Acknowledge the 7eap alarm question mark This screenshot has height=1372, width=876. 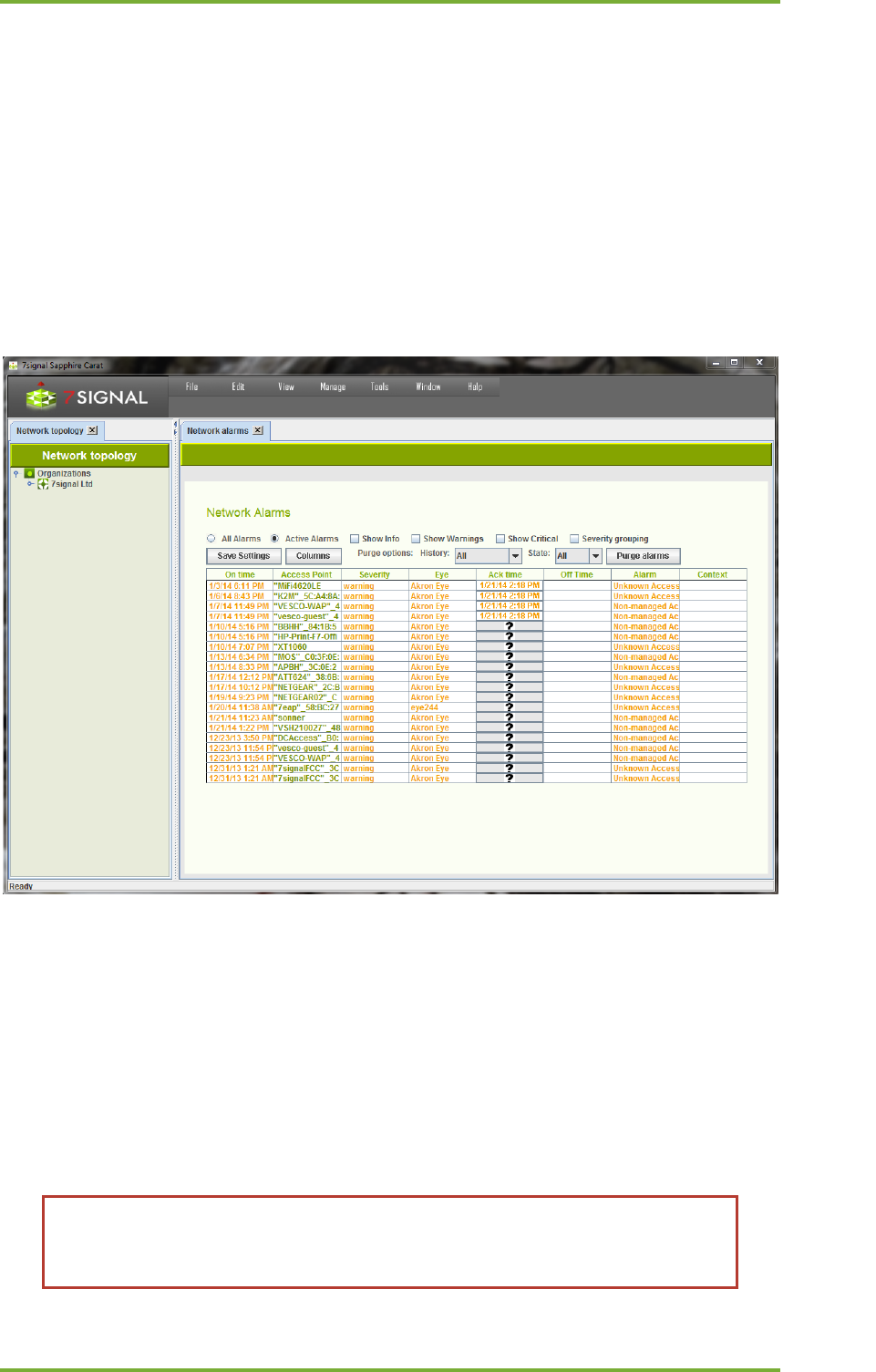510,707
